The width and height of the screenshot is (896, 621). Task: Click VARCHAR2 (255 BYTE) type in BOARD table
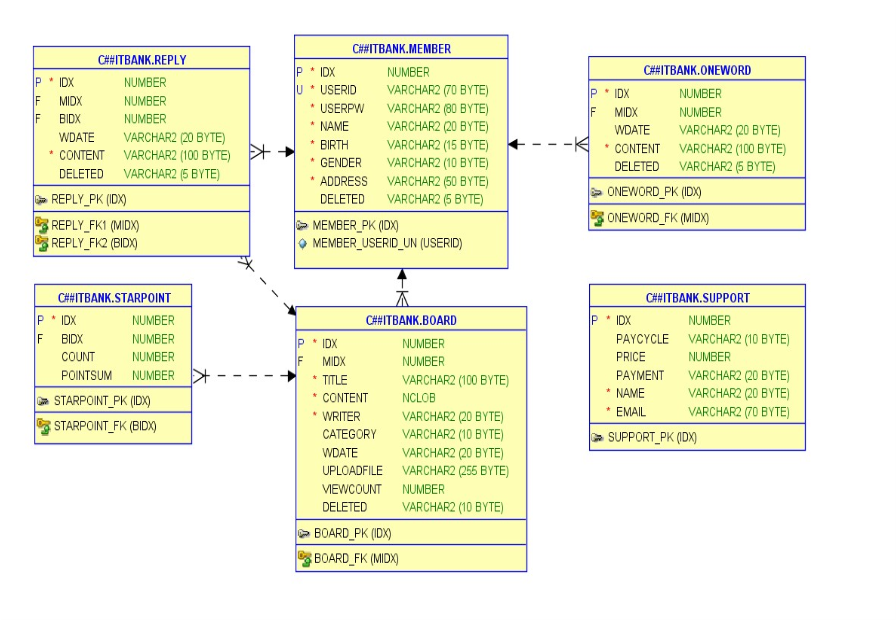click(x=455, y=471)
